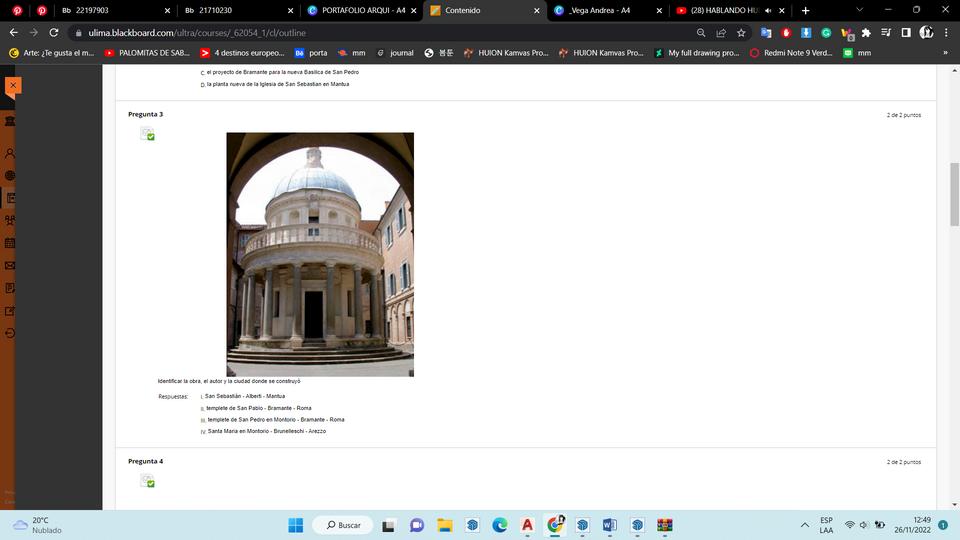Viewport: 960px width, 540px height.
Task: Click the address bar URL
Action: pos(197,32)
